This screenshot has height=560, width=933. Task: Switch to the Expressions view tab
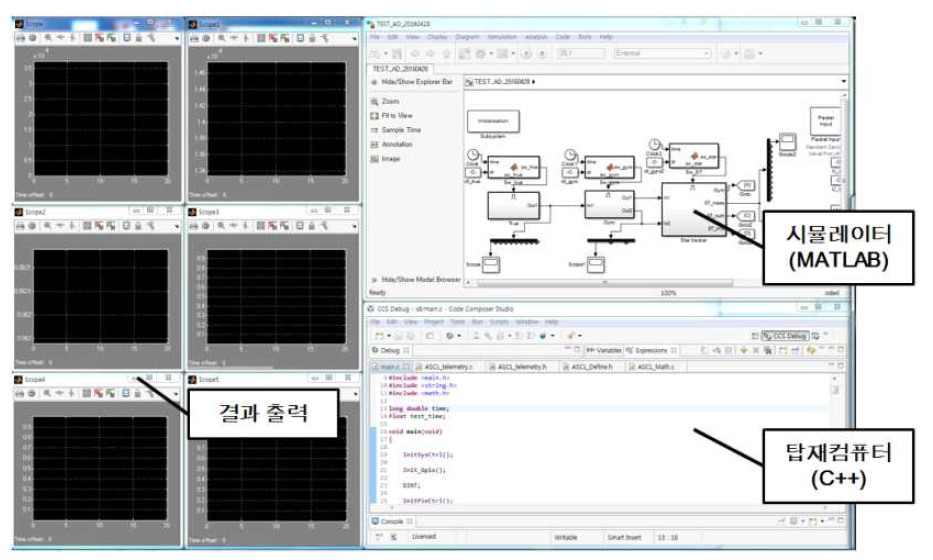coord(650,351)
